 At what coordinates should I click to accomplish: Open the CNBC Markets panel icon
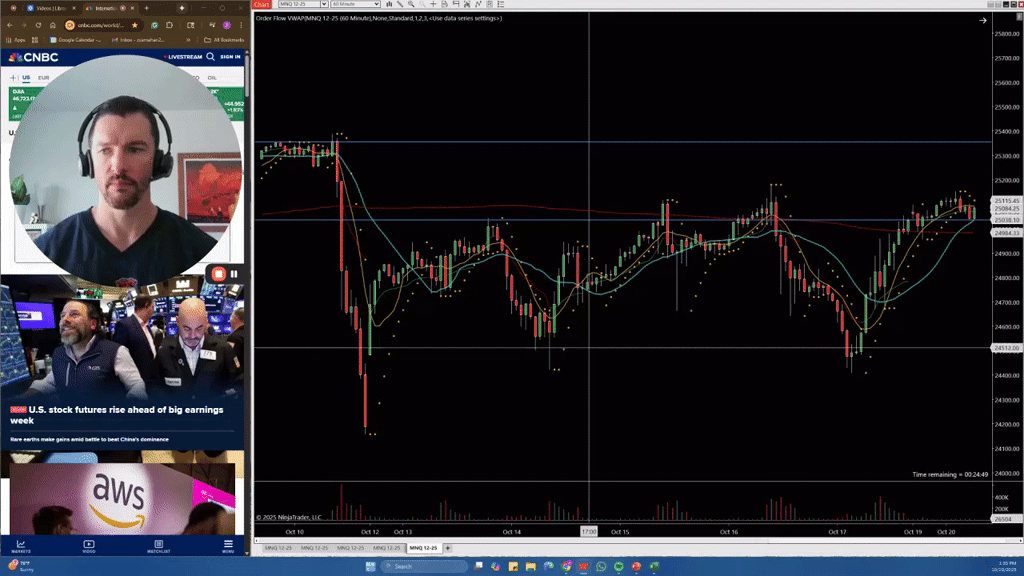22,545
